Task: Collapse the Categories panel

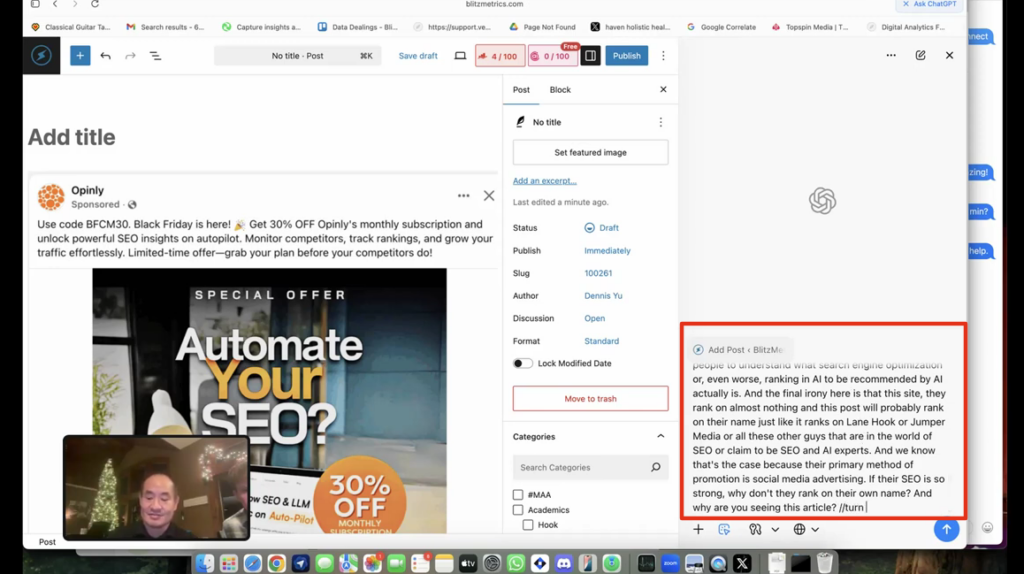Action: click(660, 437)
